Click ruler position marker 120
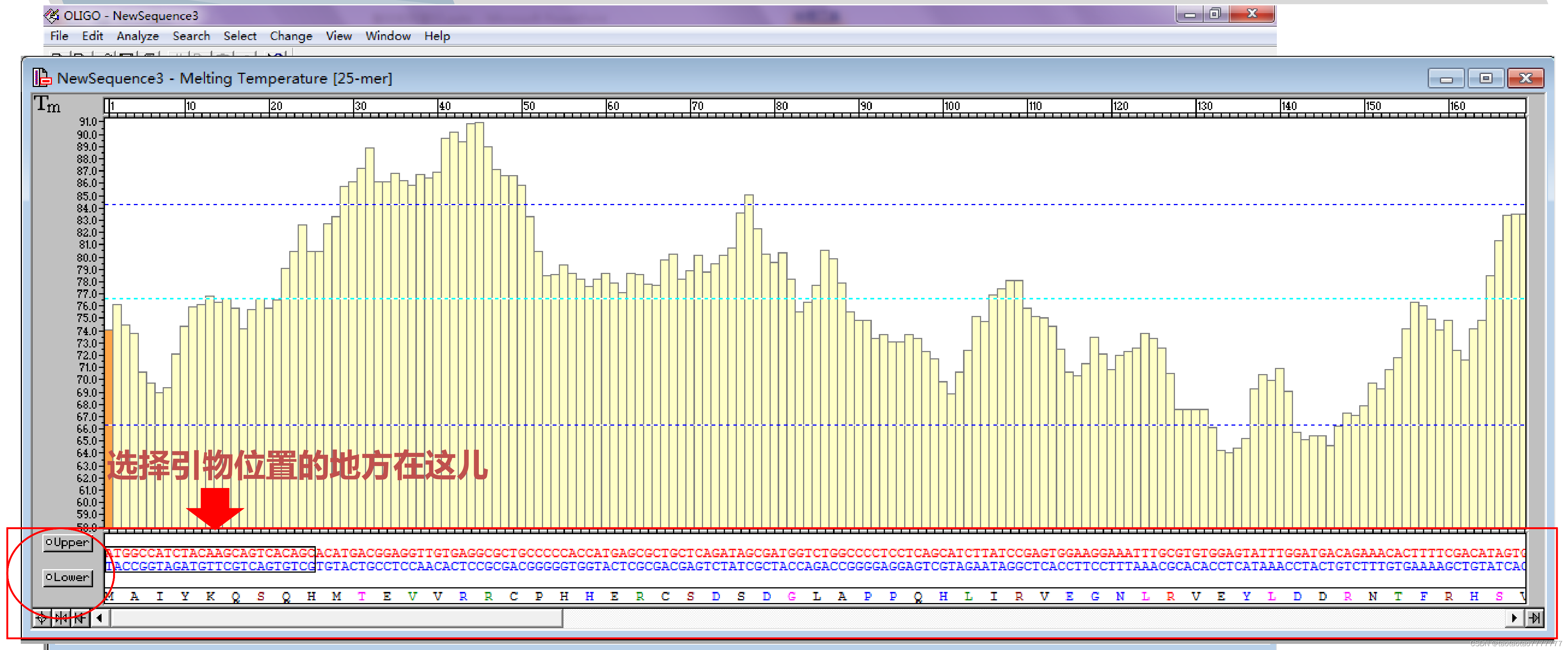The image size is (1568, 650). [x=1121, y=106]
